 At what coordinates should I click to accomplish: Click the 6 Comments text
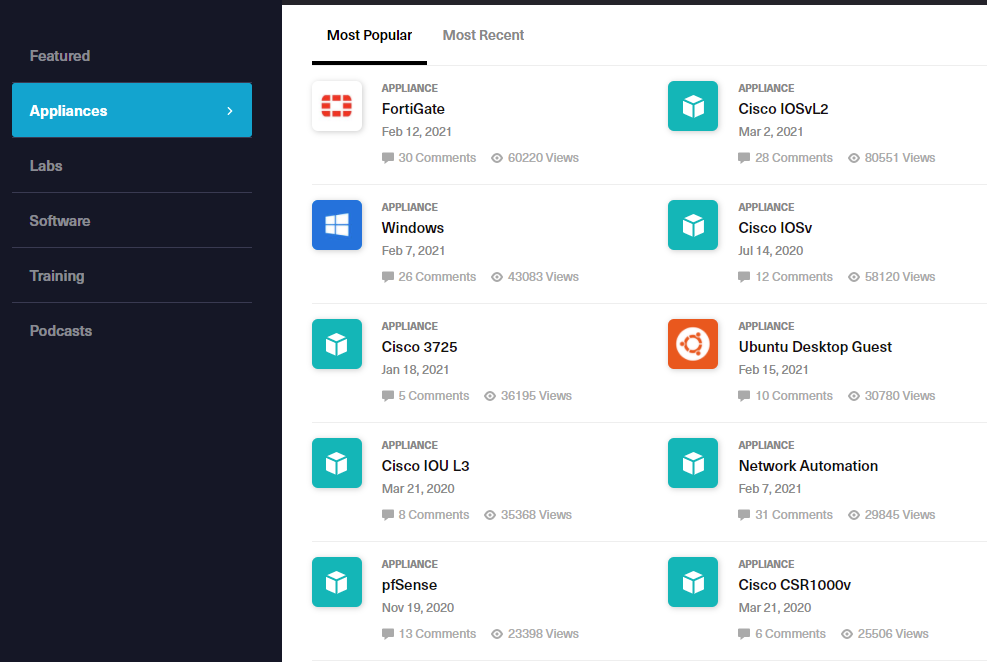coord(790,634)
